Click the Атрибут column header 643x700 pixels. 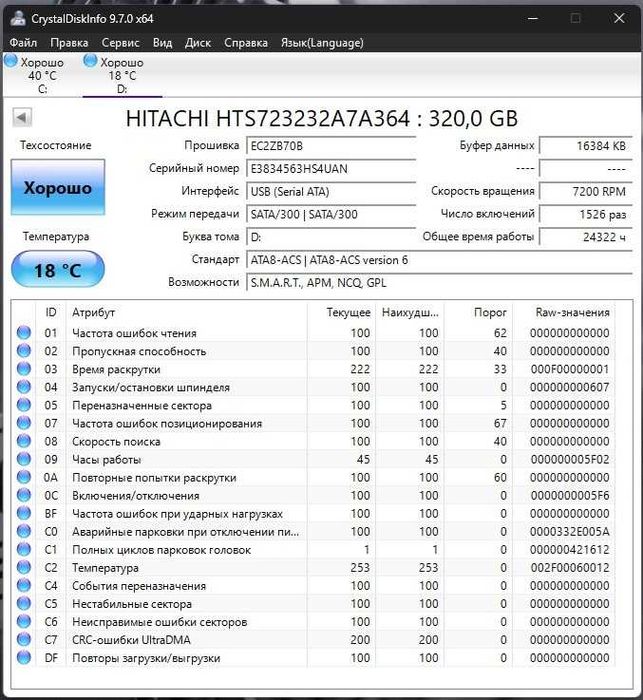tap(186, 312)
